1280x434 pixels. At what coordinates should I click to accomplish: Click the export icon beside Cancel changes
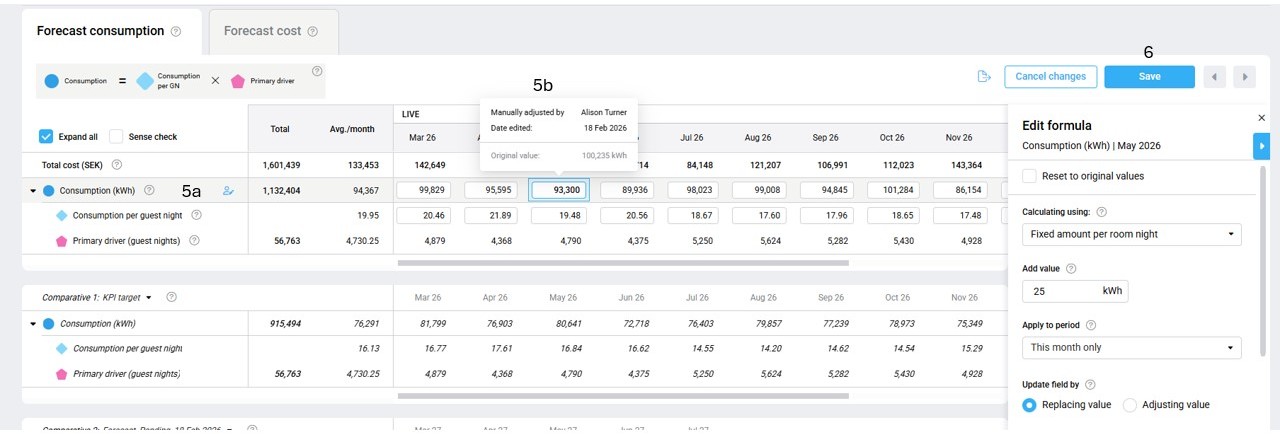[x=984, y=77]
